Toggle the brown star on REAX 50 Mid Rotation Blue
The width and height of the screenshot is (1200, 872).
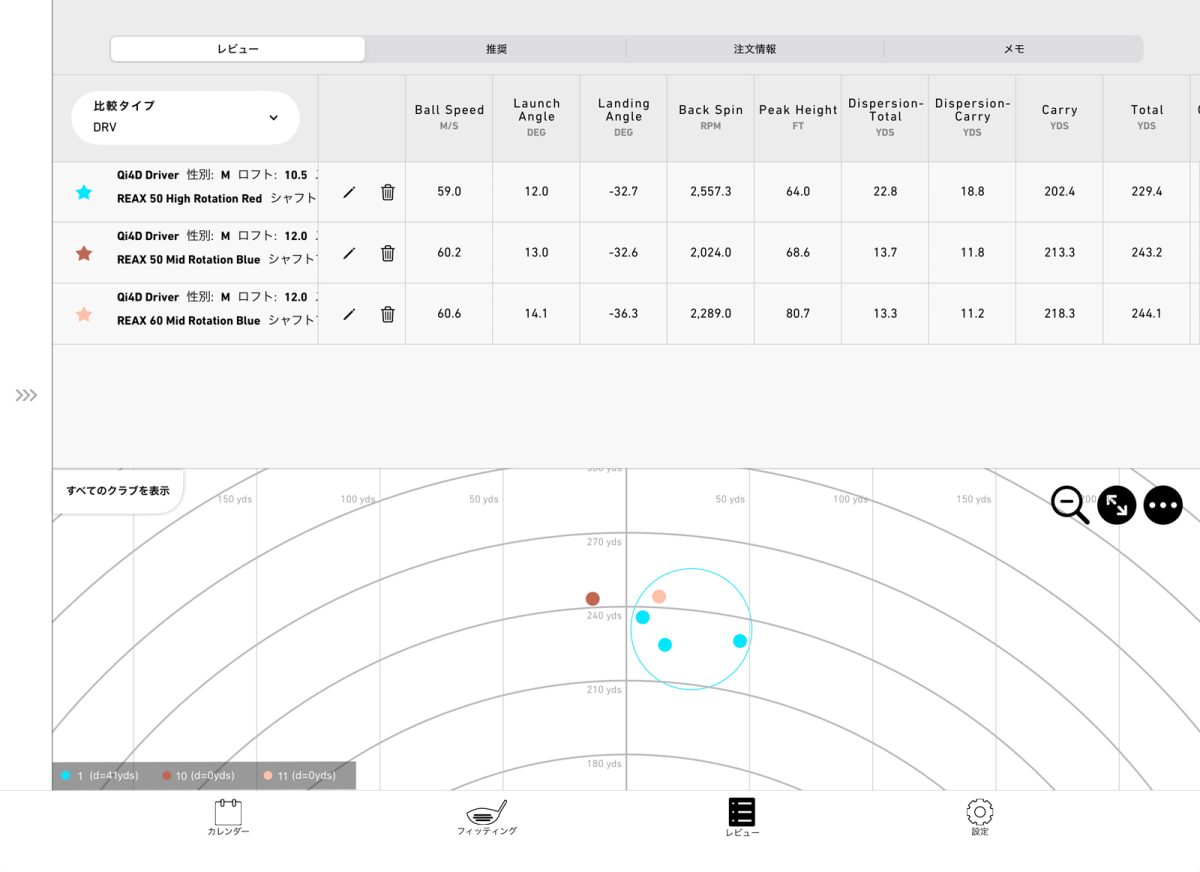[84, 253]
